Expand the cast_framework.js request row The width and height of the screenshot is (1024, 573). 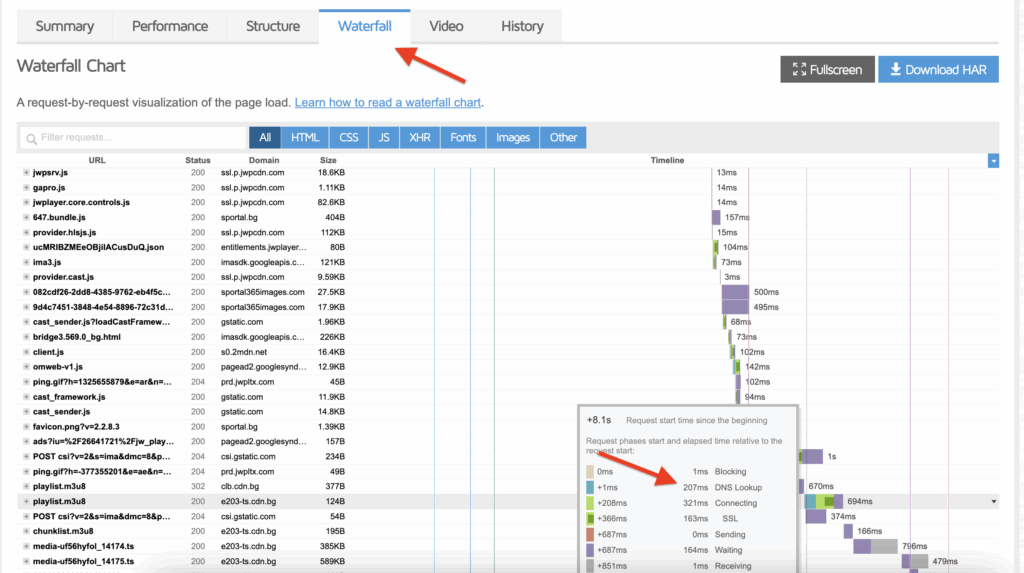point(26,397)
